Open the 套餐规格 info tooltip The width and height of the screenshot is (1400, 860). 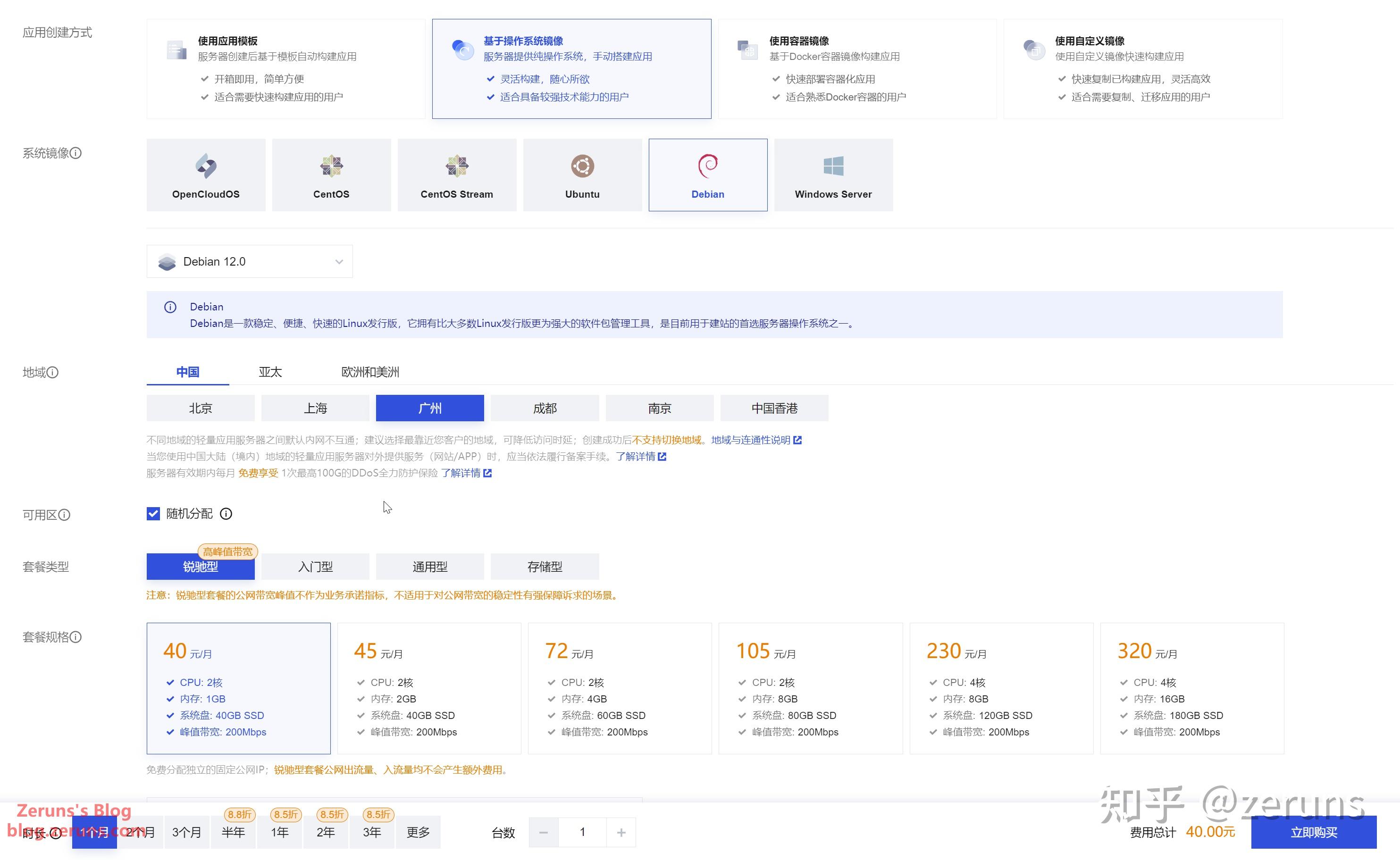[x=77, y=637]
